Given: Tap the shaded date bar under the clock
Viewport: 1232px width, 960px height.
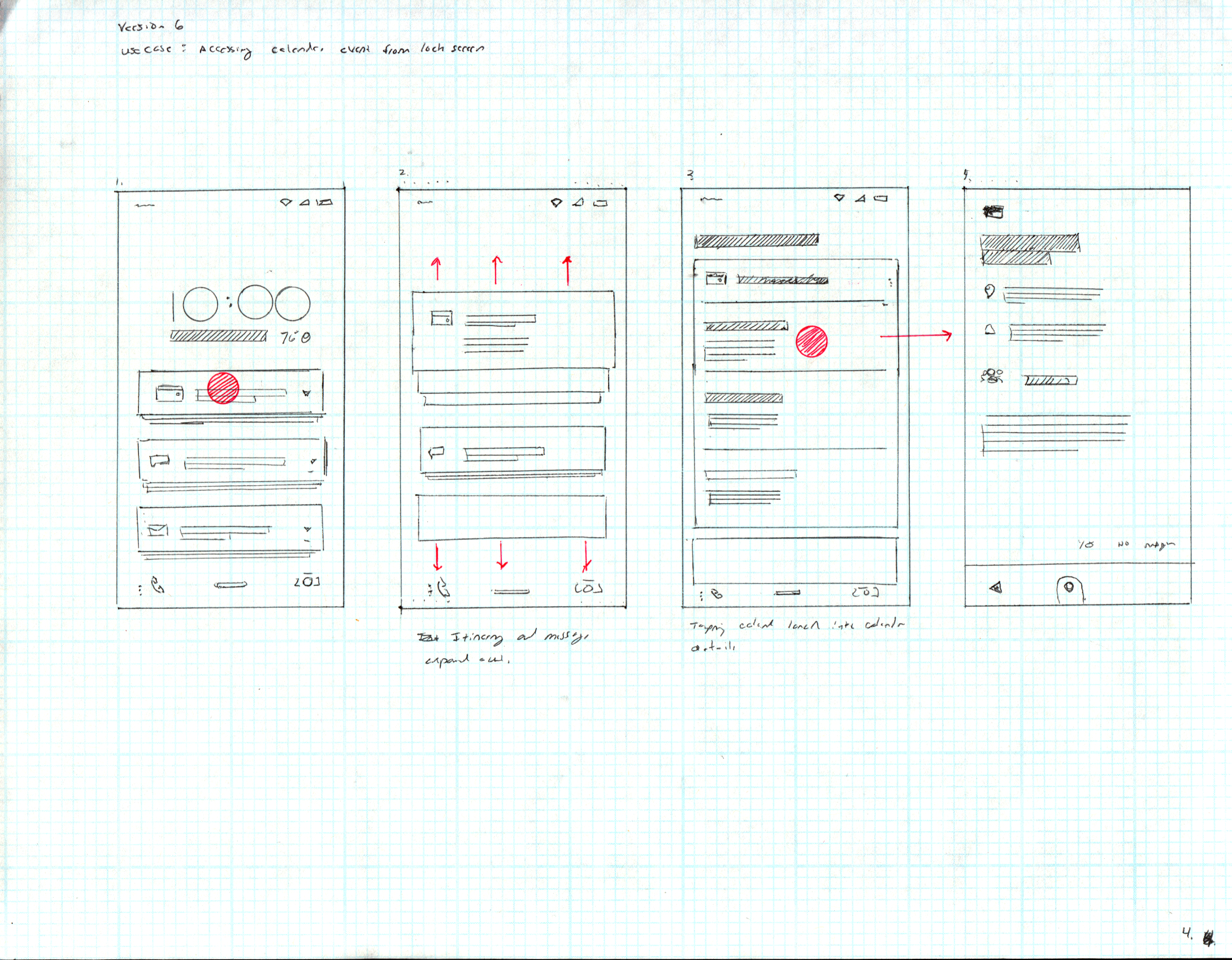Looking at the screenshot, I should [218, 336].
